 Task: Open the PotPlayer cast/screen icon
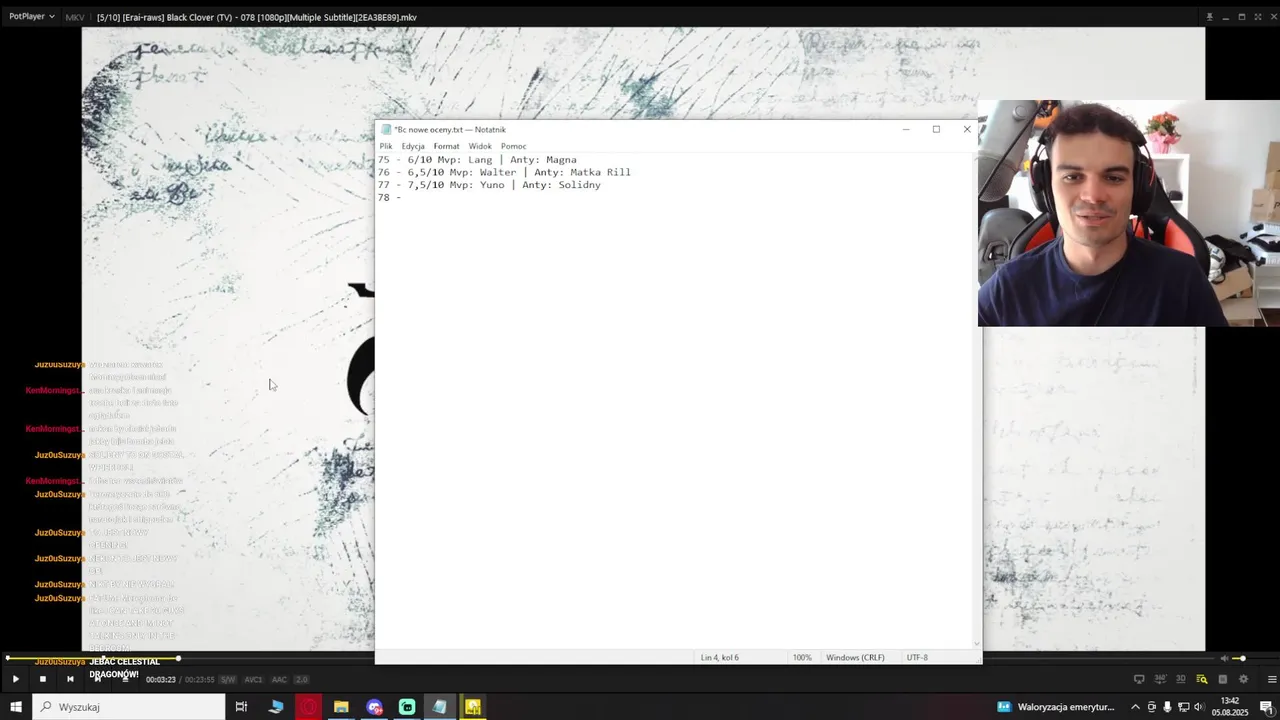pyautogui.click(x=1139, y=679)
